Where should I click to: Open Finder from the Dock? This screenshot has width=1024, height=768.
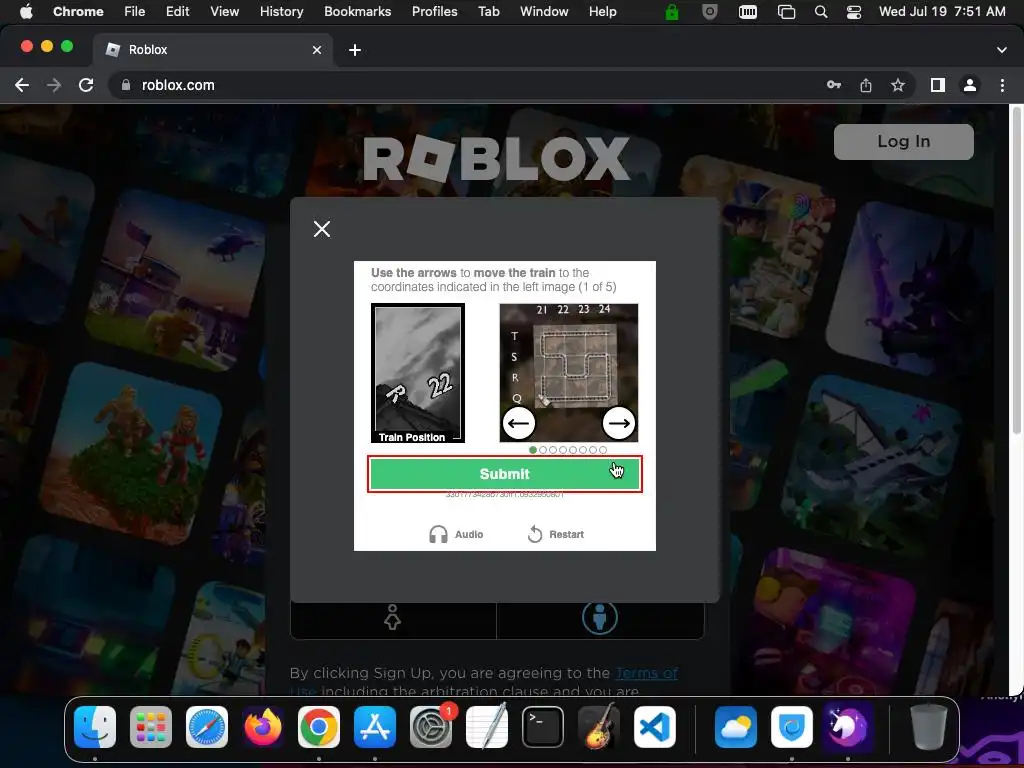(95, 727)
